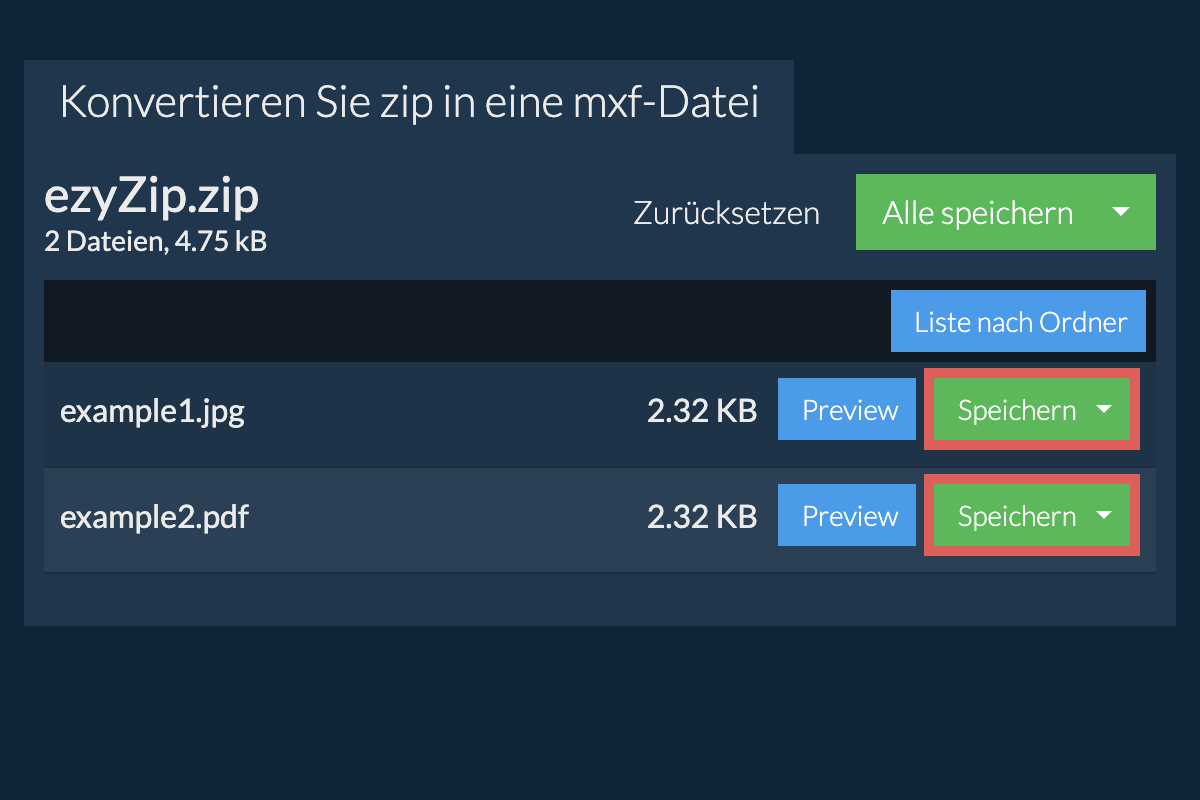This screenshot has width=1200, height=800.
Task: Click the example1.jpg file name
Action: [x=152, y=411]
